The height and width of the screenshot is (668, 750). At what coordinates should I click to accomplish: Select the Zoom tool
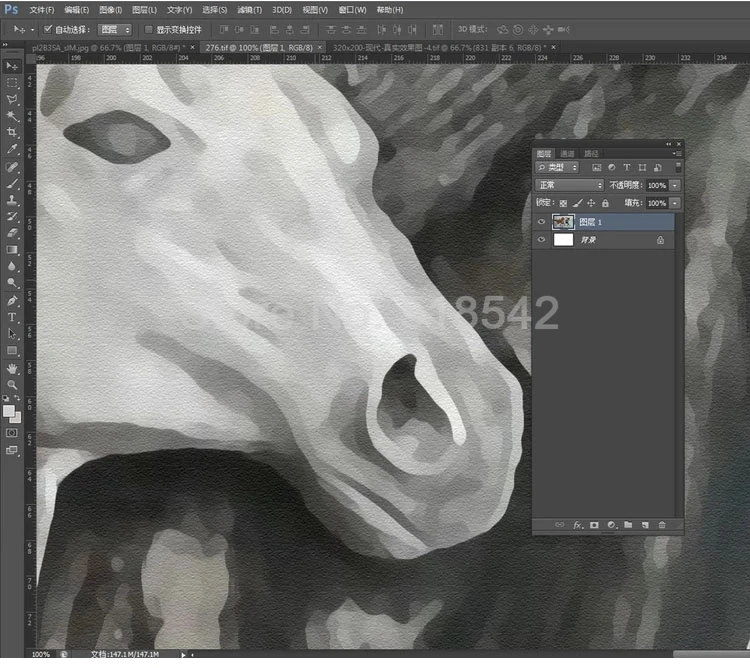(12, 384)
